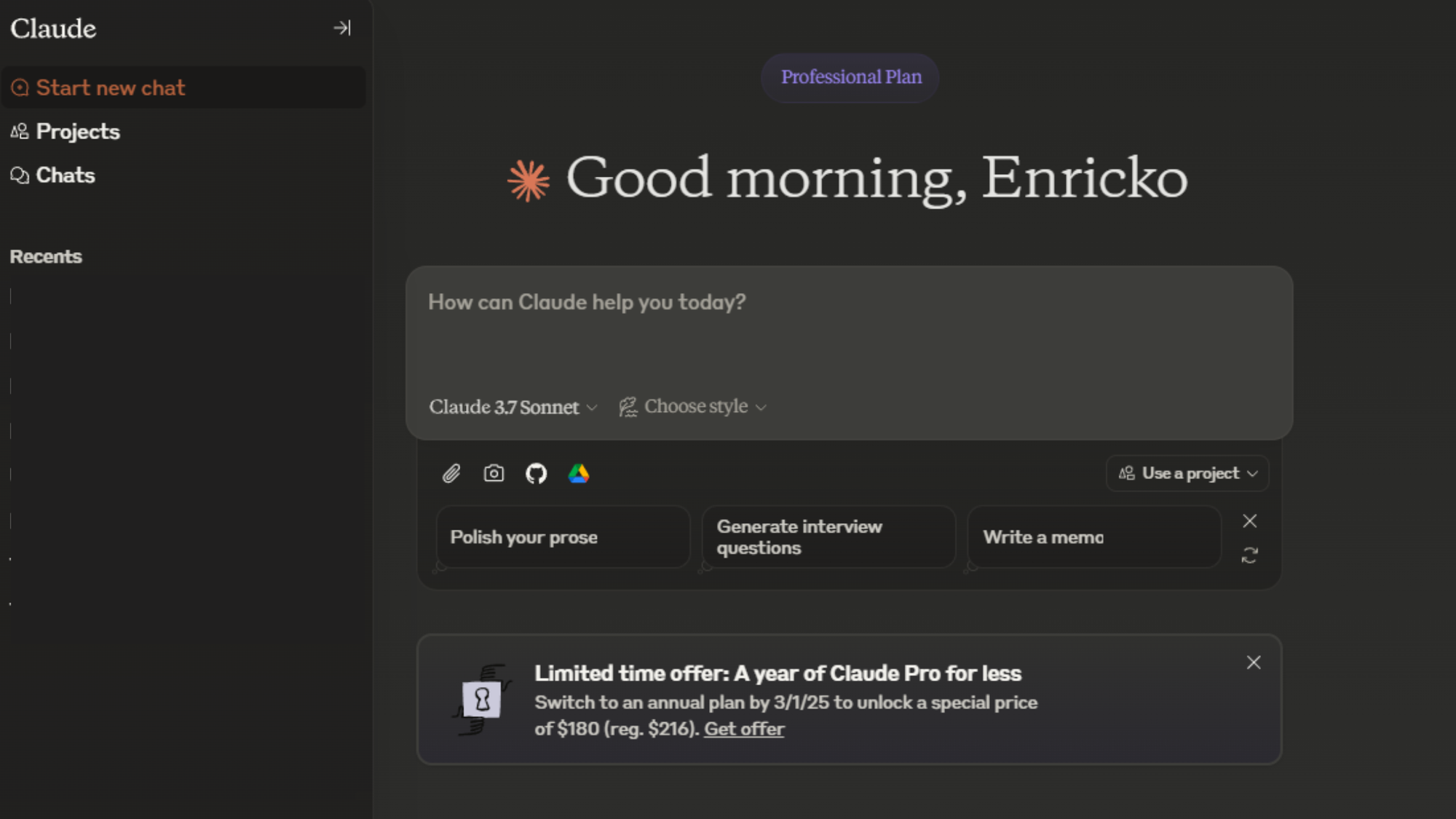The image size is (1456, 819).
Task: Select the Generate interview questions suggestion
Action: (x=828, y=537)
